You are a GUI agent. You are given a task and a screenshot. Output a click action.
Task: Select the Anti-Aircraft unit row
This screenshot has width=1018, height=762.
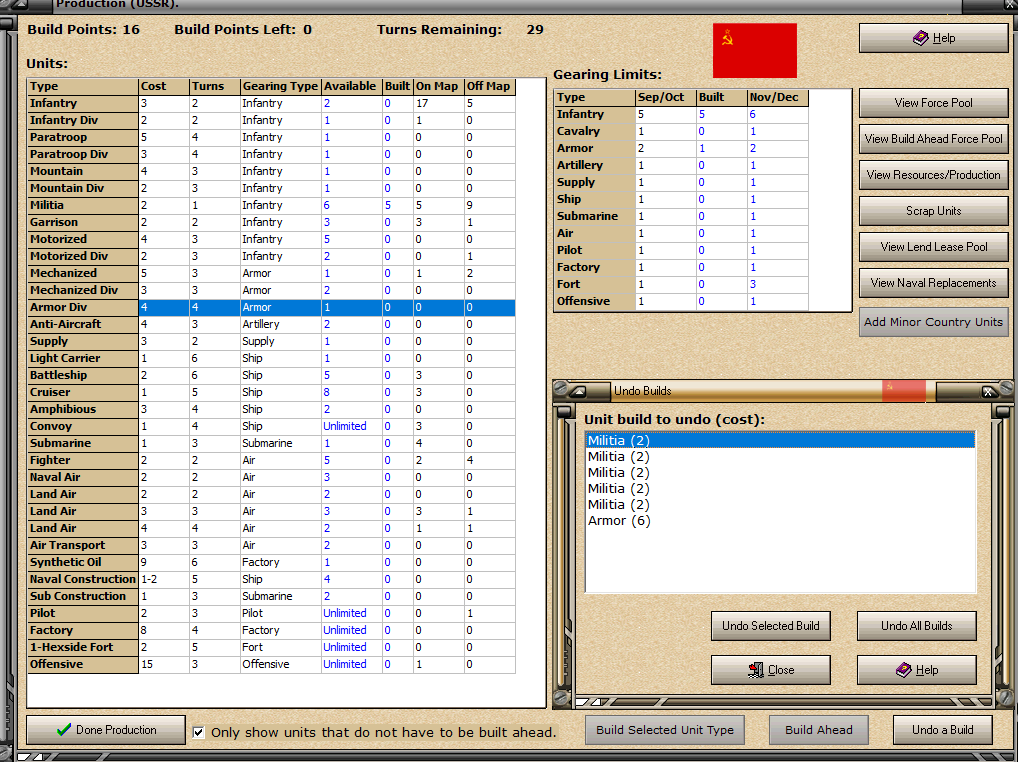point(271,324)
